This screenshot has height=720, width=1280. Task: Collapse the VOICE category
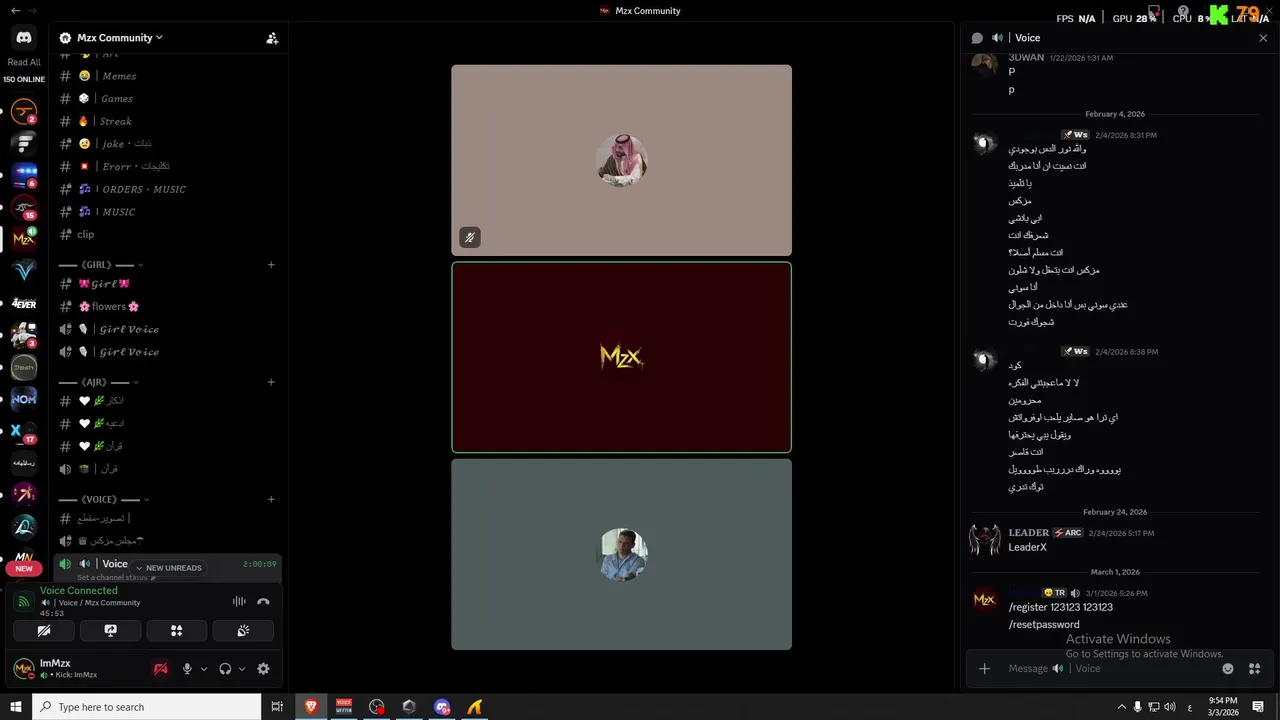[103, 499]
